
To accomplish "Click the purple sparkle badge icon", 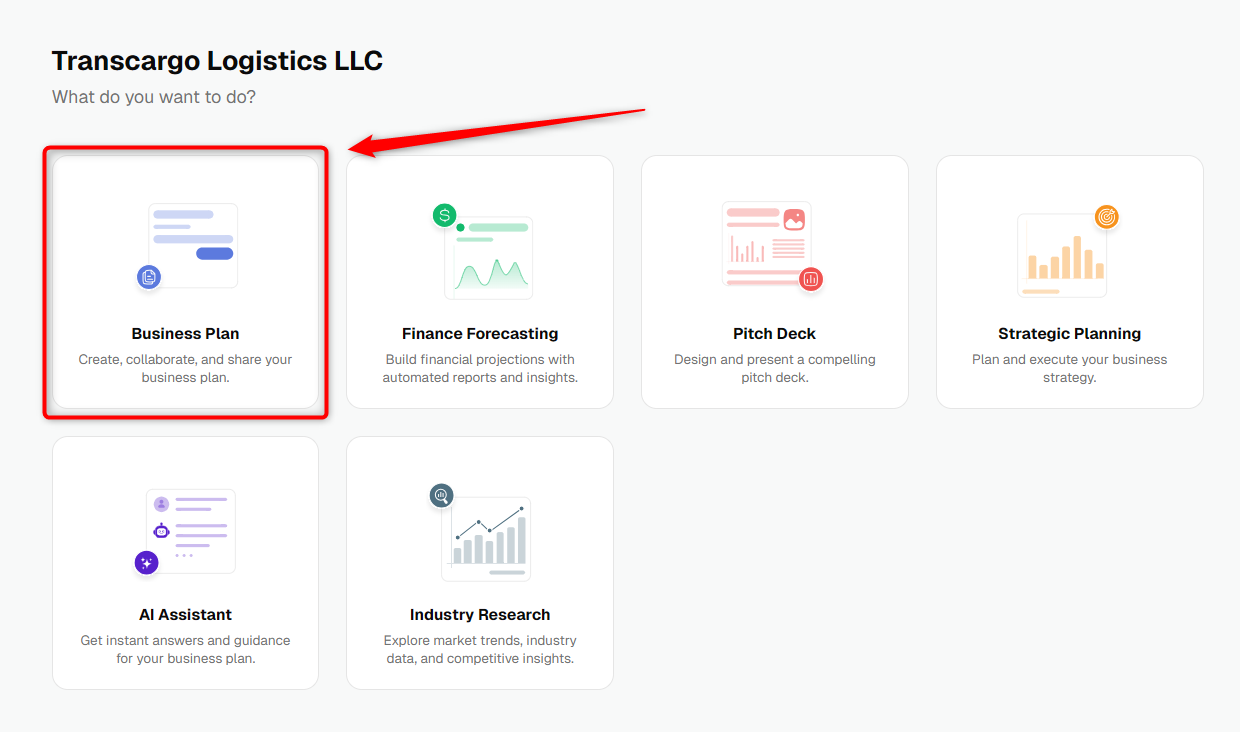I will coord(147,563).
